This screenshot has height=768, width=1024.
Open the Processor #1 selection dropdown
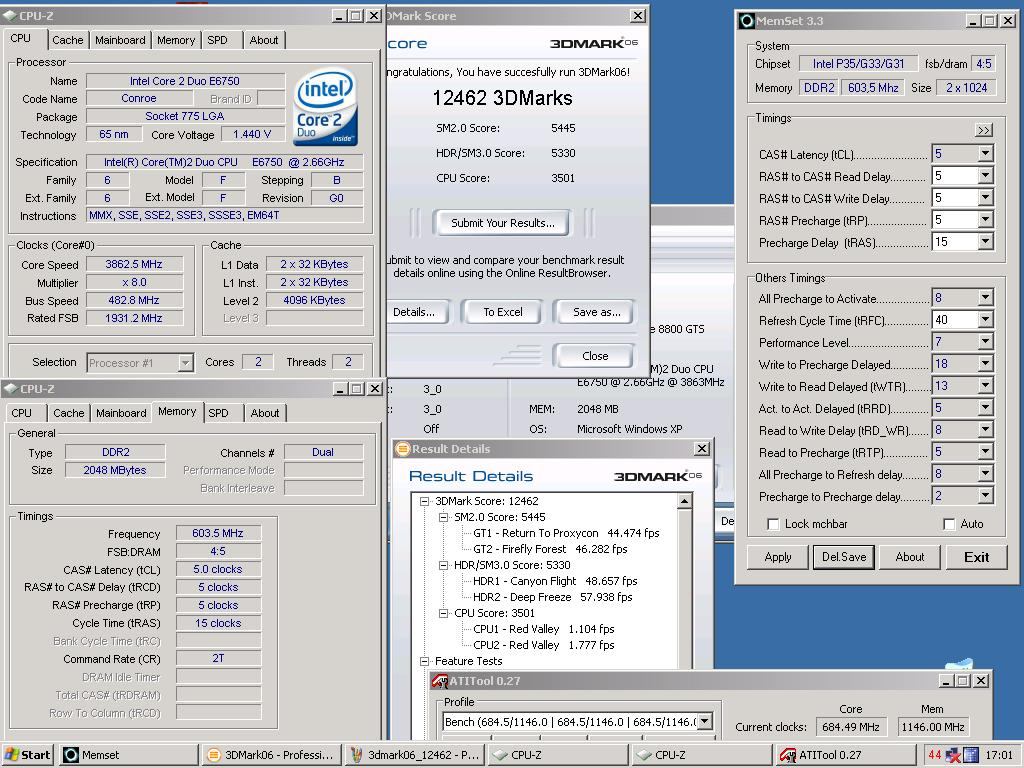tap(185, 362)
